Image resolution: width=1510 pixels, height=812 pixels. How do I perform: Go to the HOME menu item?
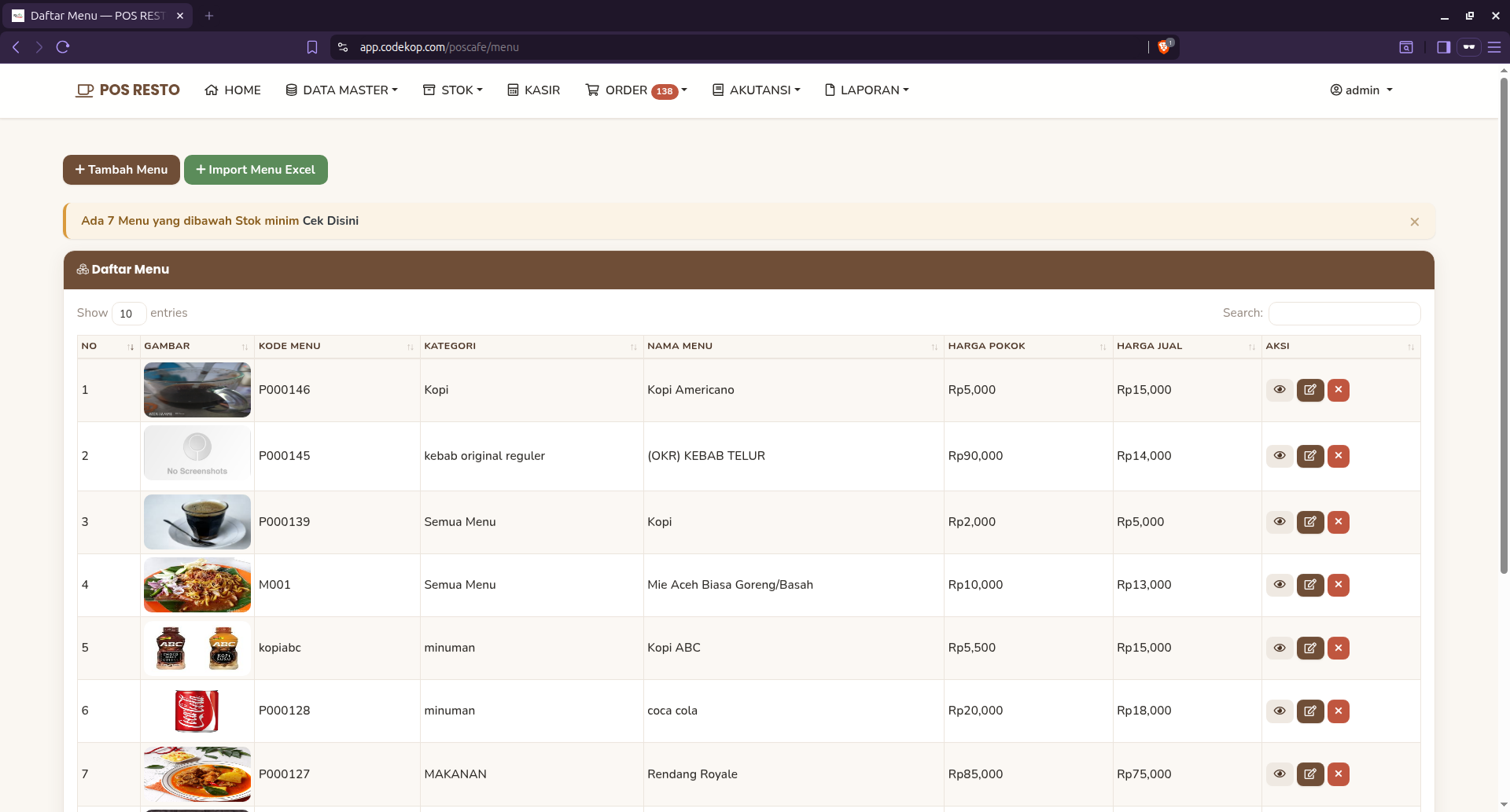[x=233, y=90]
